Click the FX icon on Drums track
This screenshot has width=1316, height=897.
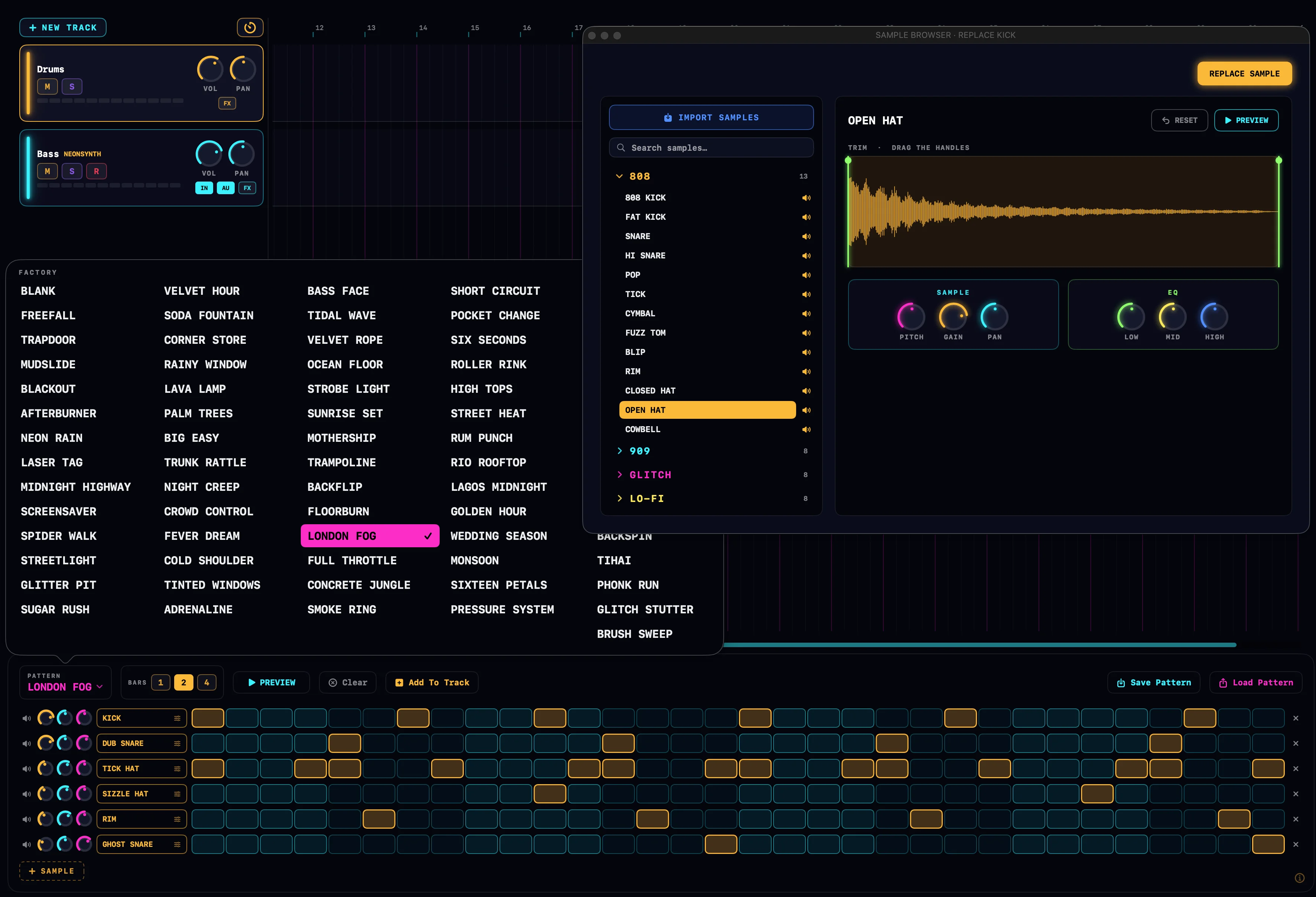click(x=227, y=103)
